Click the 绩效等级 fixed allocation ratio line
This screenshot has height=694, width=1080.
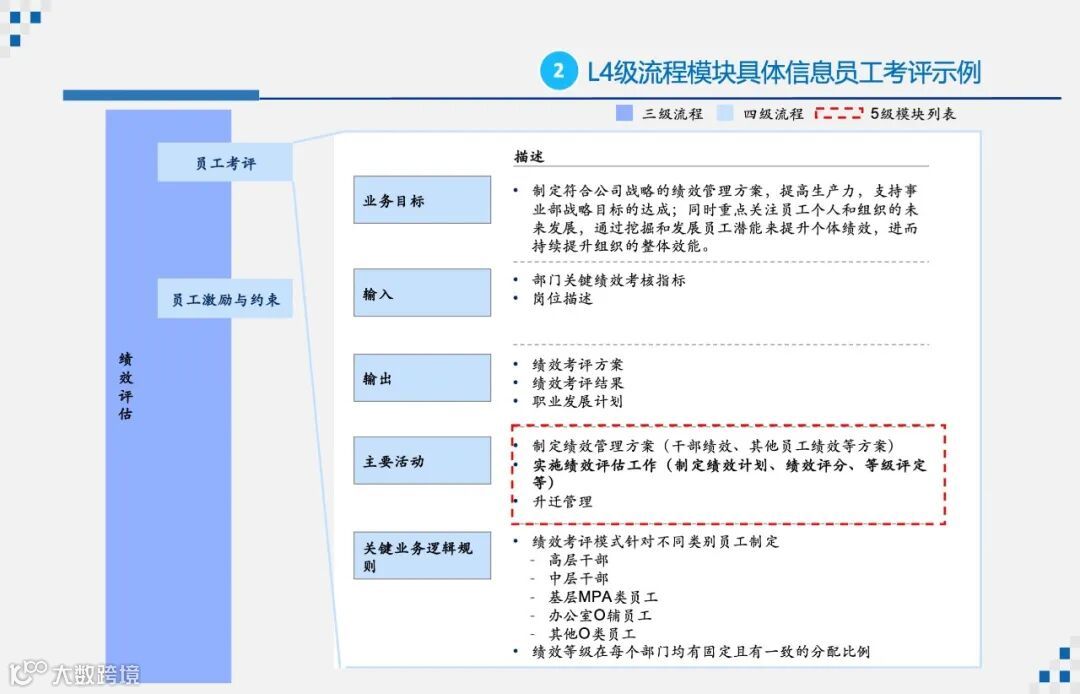tap(701, 651)
